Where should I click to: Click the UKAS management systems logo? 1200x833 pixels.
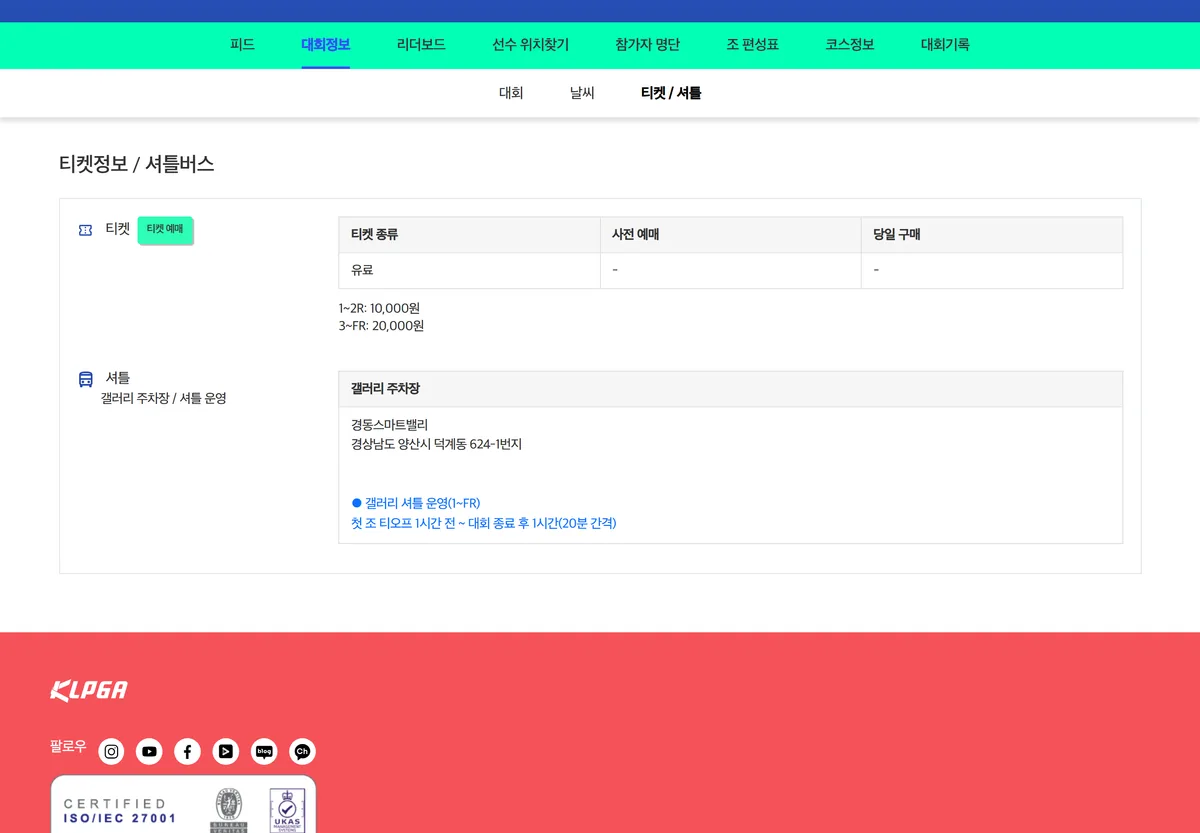[x=287, y=810]
